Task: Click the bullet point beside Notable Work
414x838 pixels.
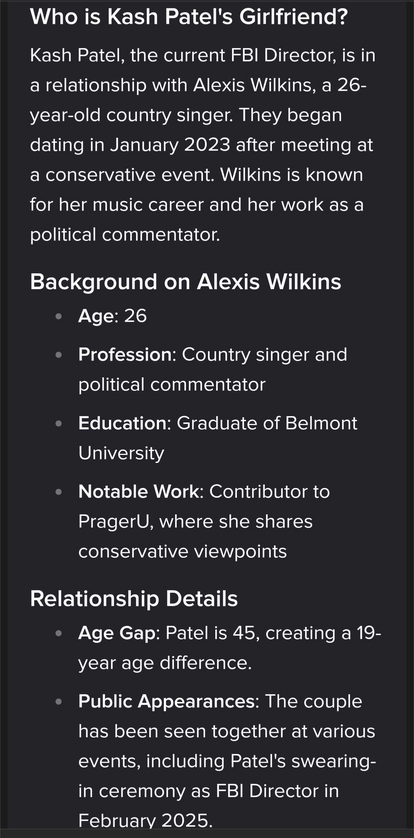Action: pyautogui.click(x=59, y=492)
